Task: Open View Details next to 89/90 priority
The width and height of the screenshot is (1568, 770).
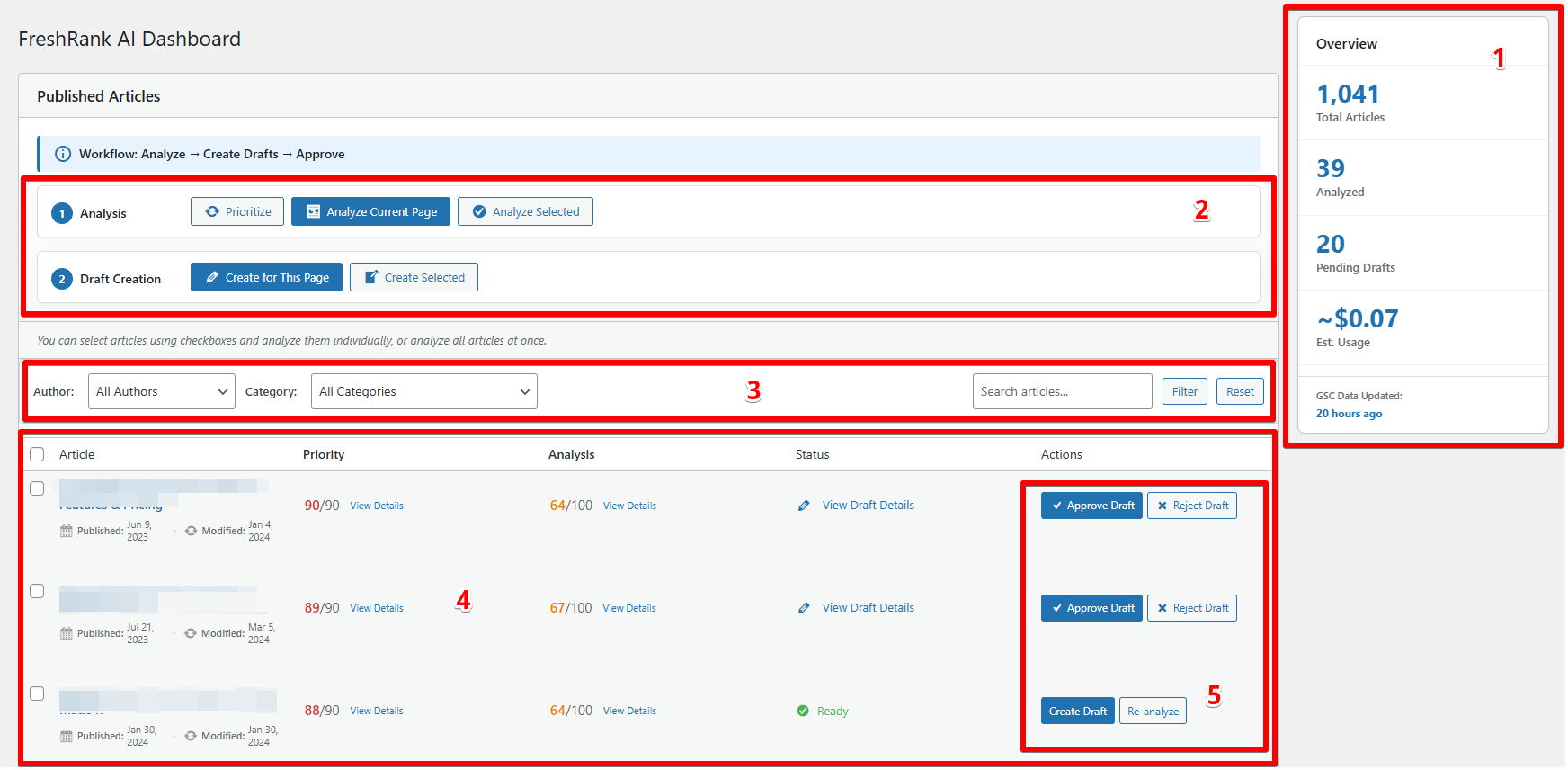Action: 377,608
